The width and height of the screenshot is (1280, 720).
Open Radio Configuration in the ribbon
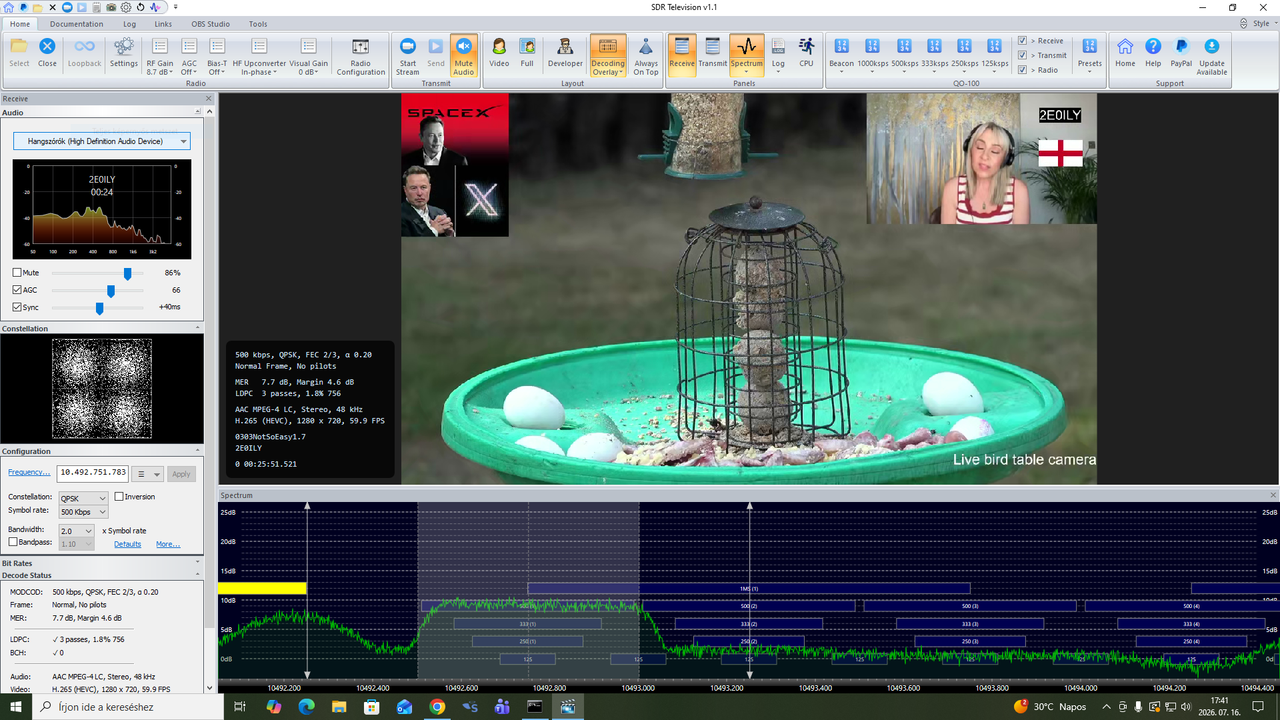click(x=361, y=55)
